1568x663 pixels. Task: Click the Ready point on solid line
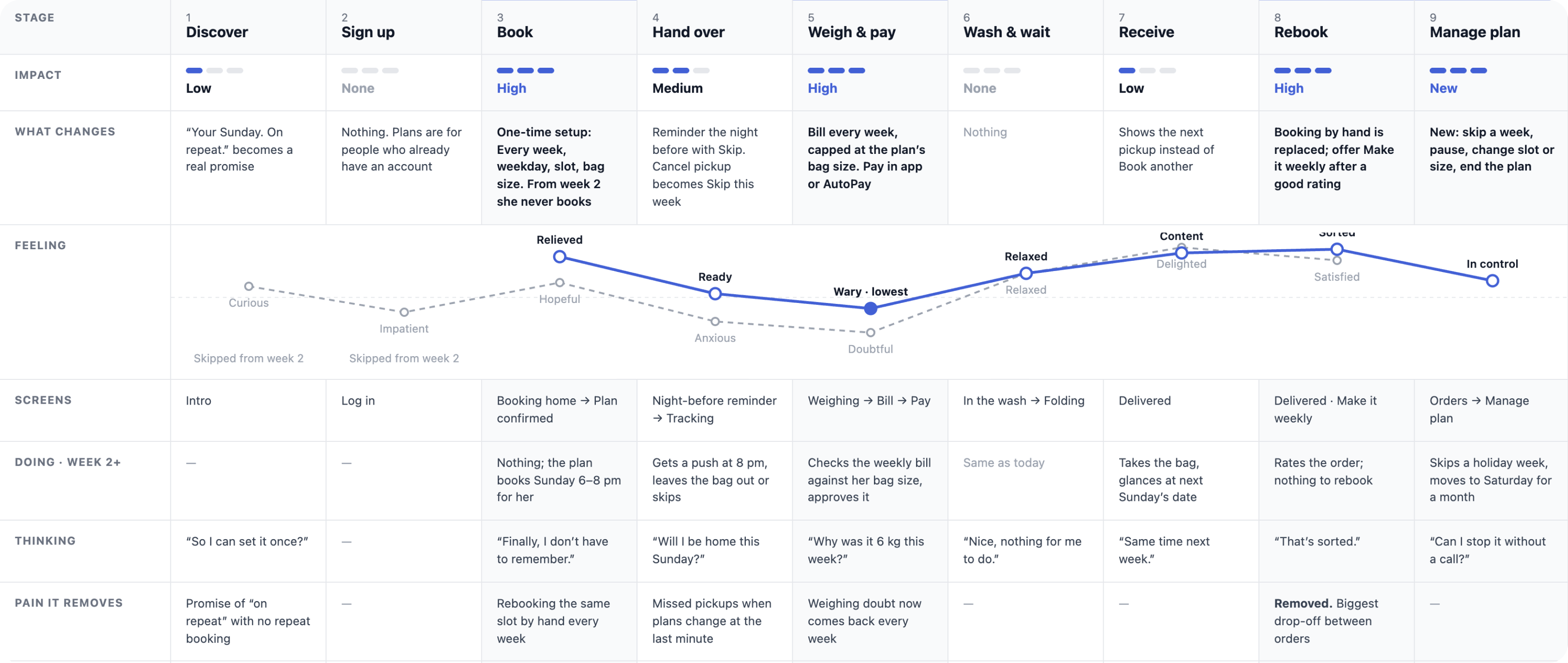pyautogui.click(x=715, y=294)
